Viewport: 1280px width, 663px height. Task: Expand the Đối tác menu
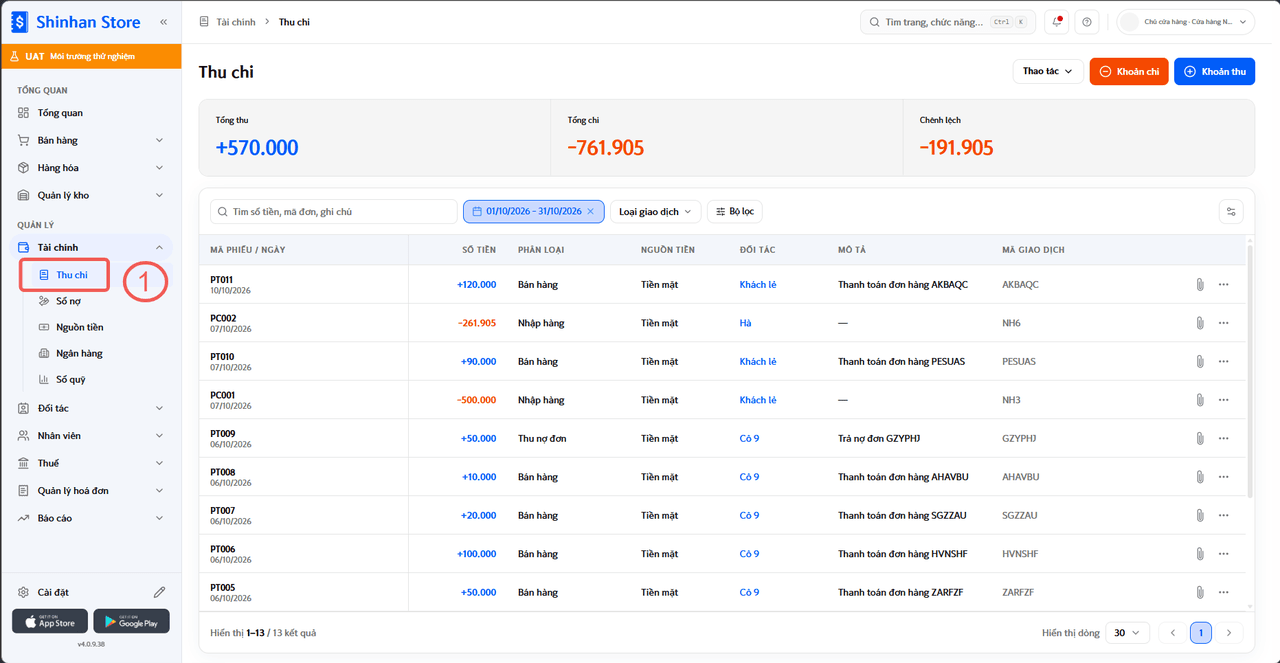point(91,408)
